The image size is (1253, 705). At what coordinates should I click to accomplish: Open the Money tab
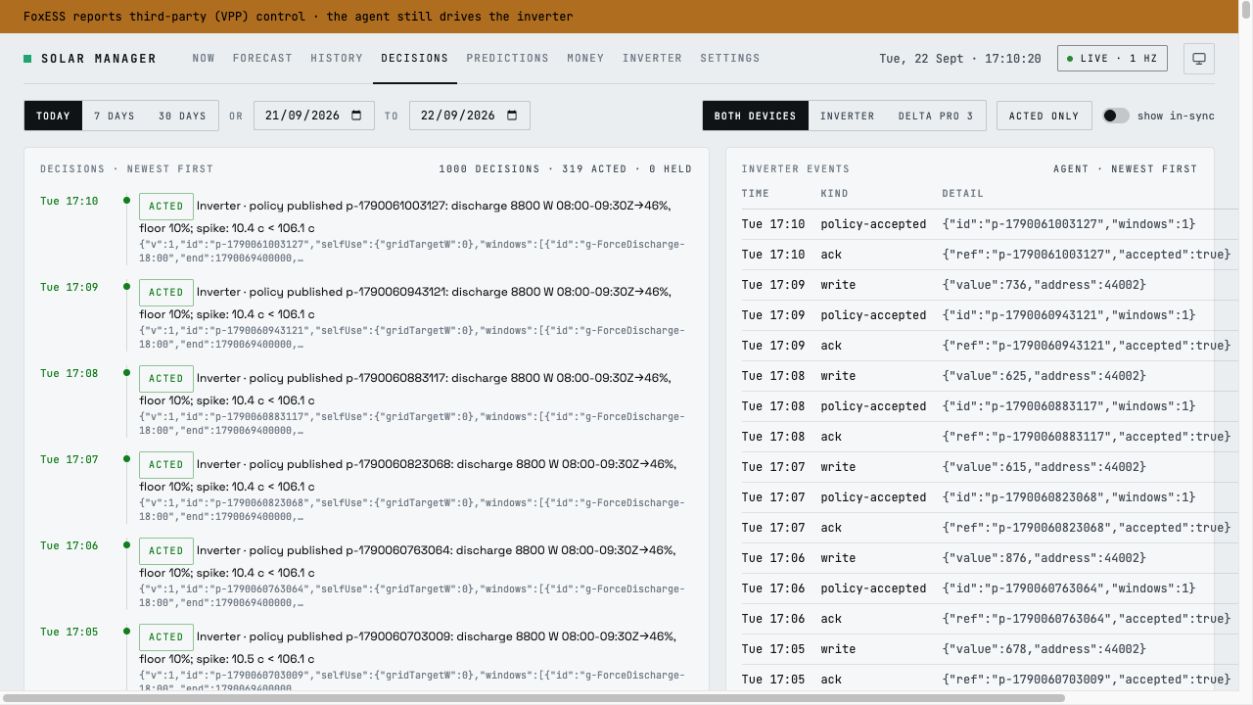click(x=586, y=58)
